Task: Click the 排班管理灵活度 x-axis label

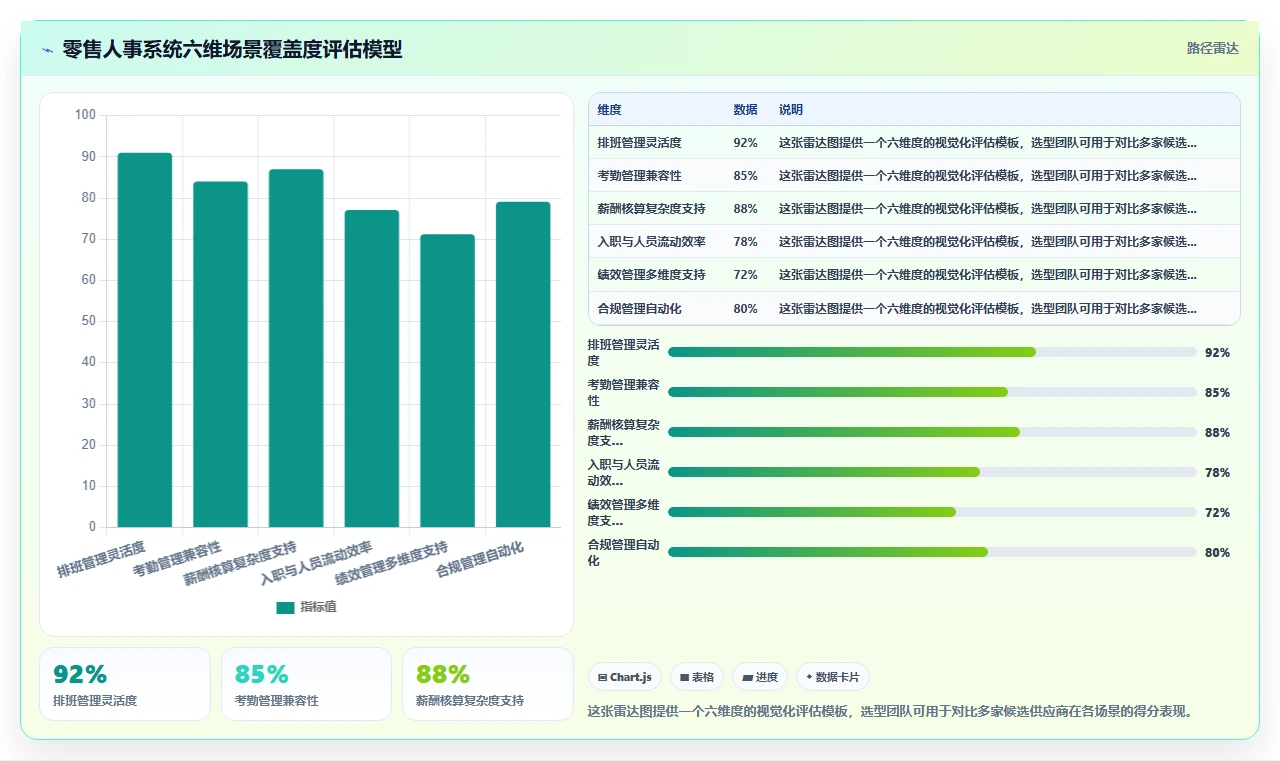Action: point(101,559)
